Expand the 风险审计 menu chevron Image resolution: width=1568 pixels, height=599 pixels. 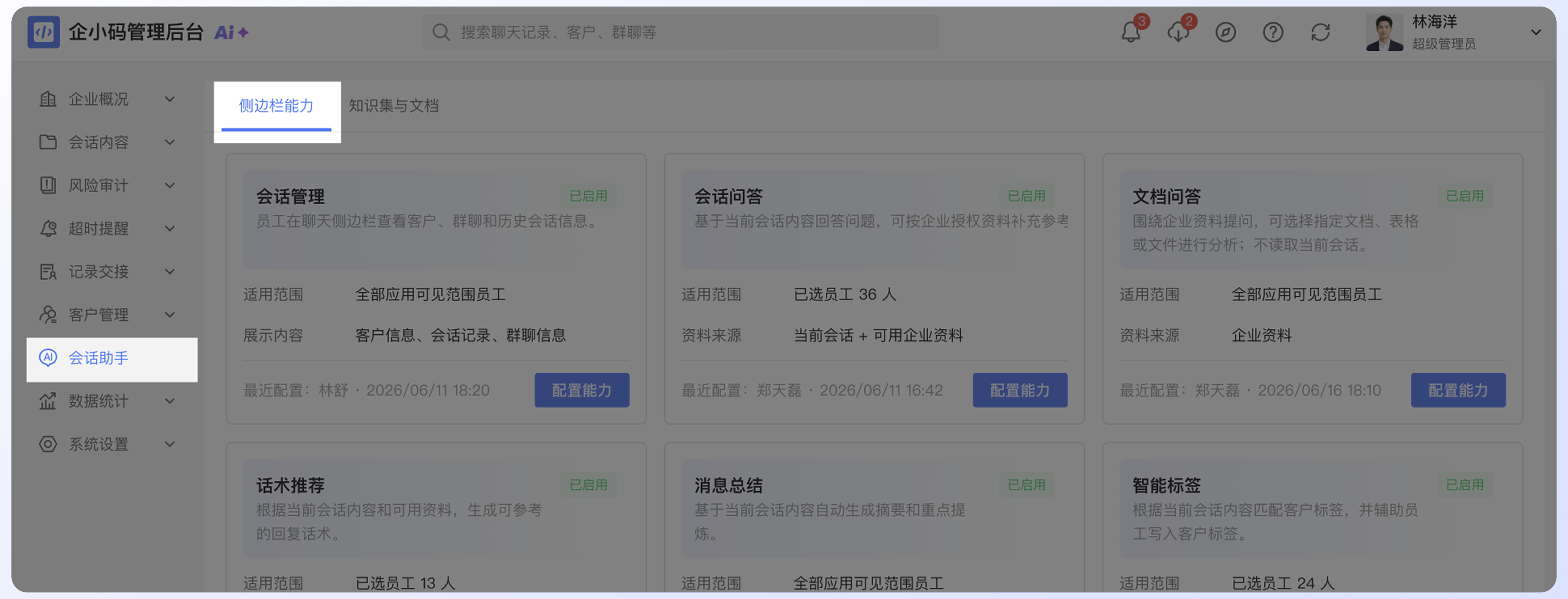[x=170, y=185]
